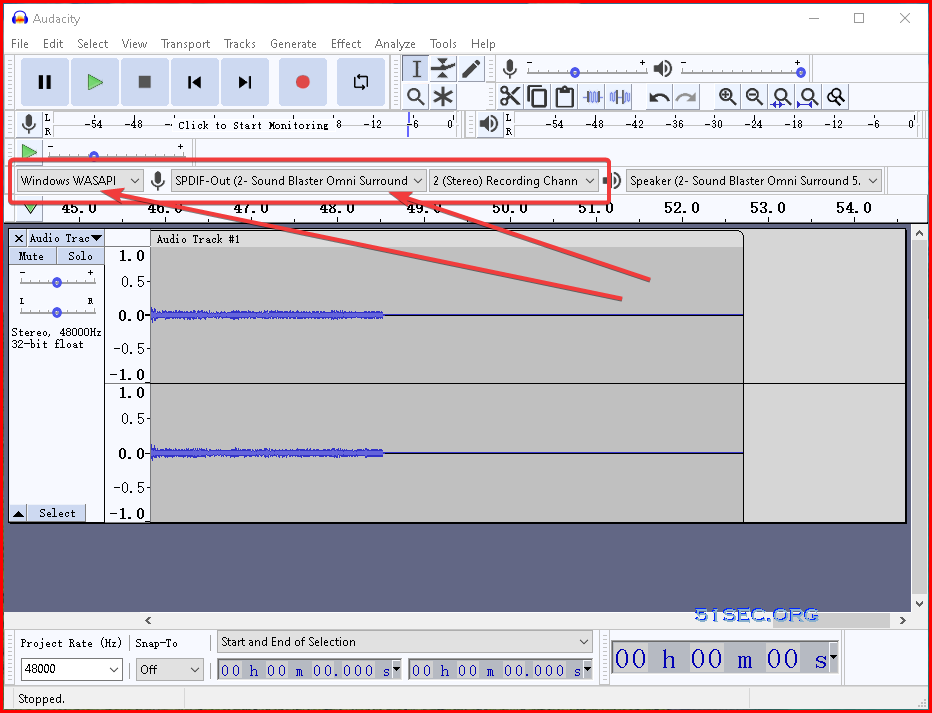The height and width of the screenshot is (713, 932).
Task: Click the playback meter speaker icon
Action: (489, 124)
